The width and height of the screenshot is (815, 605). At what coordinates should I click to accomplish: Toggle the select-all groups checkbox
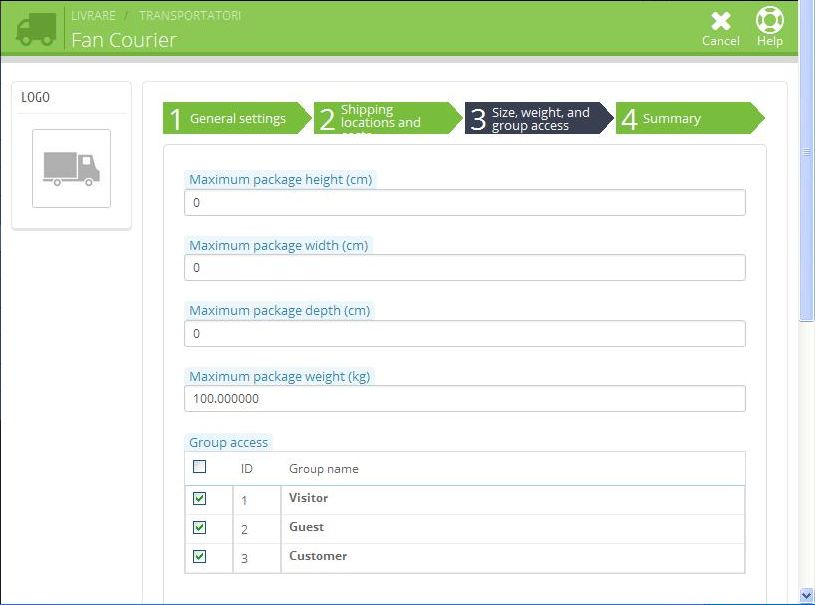tap(200, 467)
